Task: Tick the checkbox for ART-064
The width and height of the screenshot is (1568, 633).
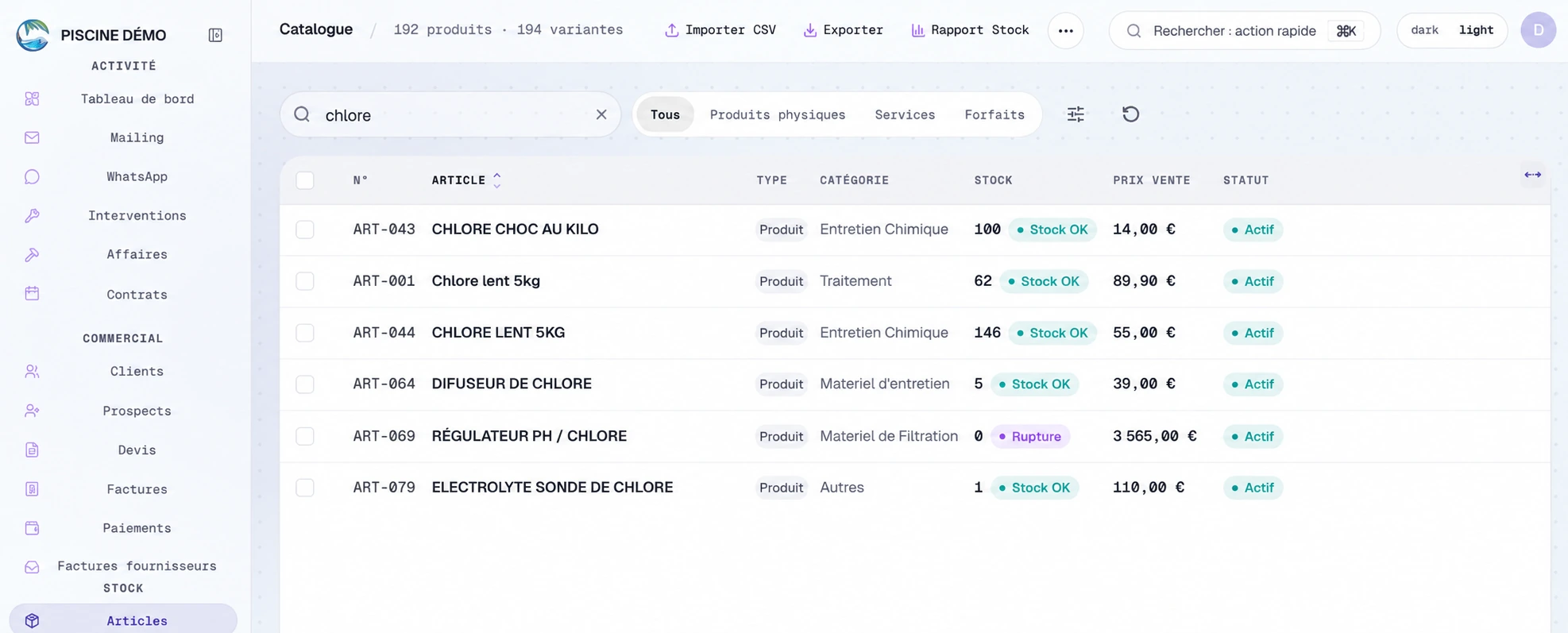Action: click(x=305, y=384)
